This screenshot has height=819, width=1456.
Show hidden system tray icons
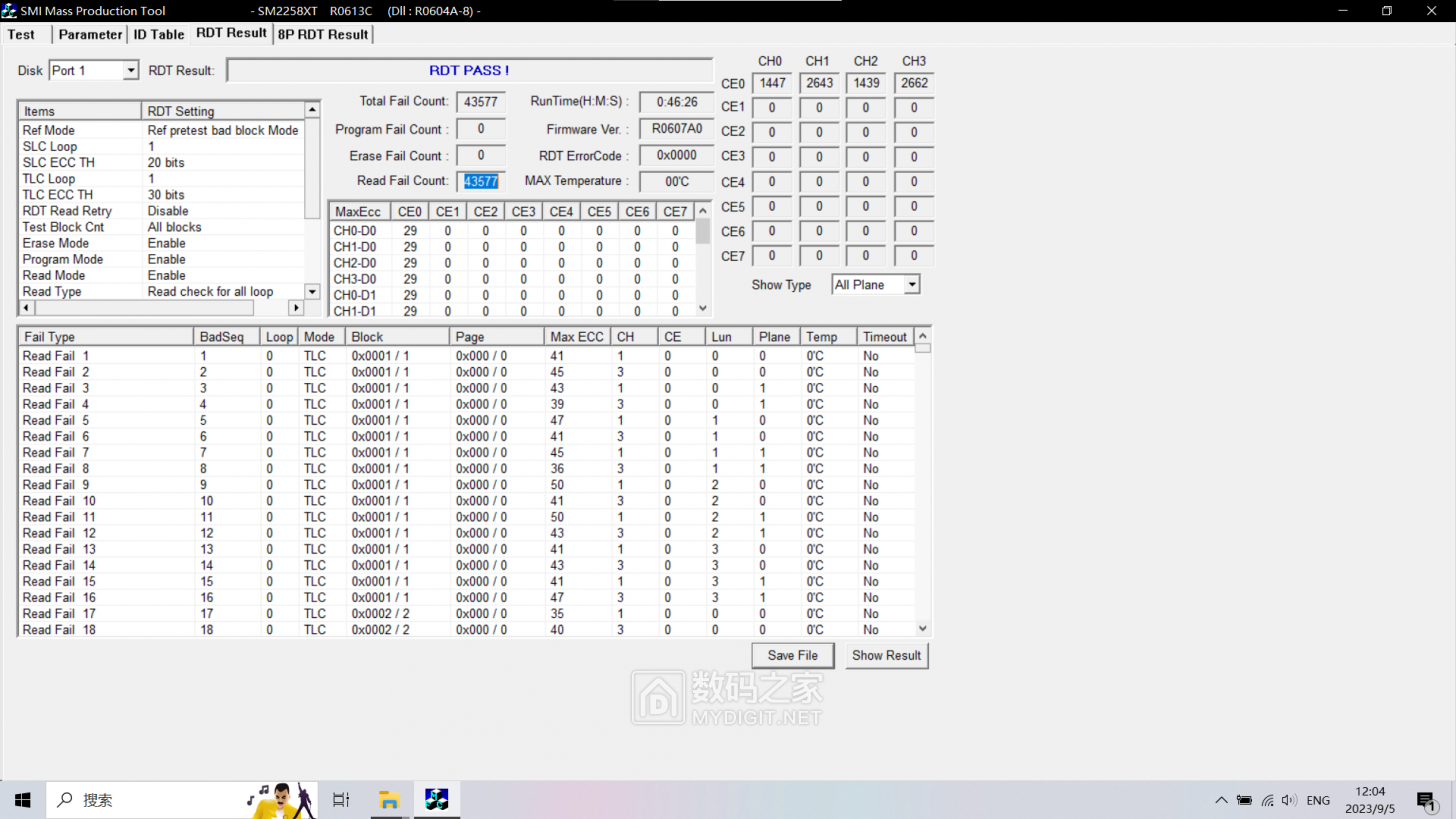1221,800
